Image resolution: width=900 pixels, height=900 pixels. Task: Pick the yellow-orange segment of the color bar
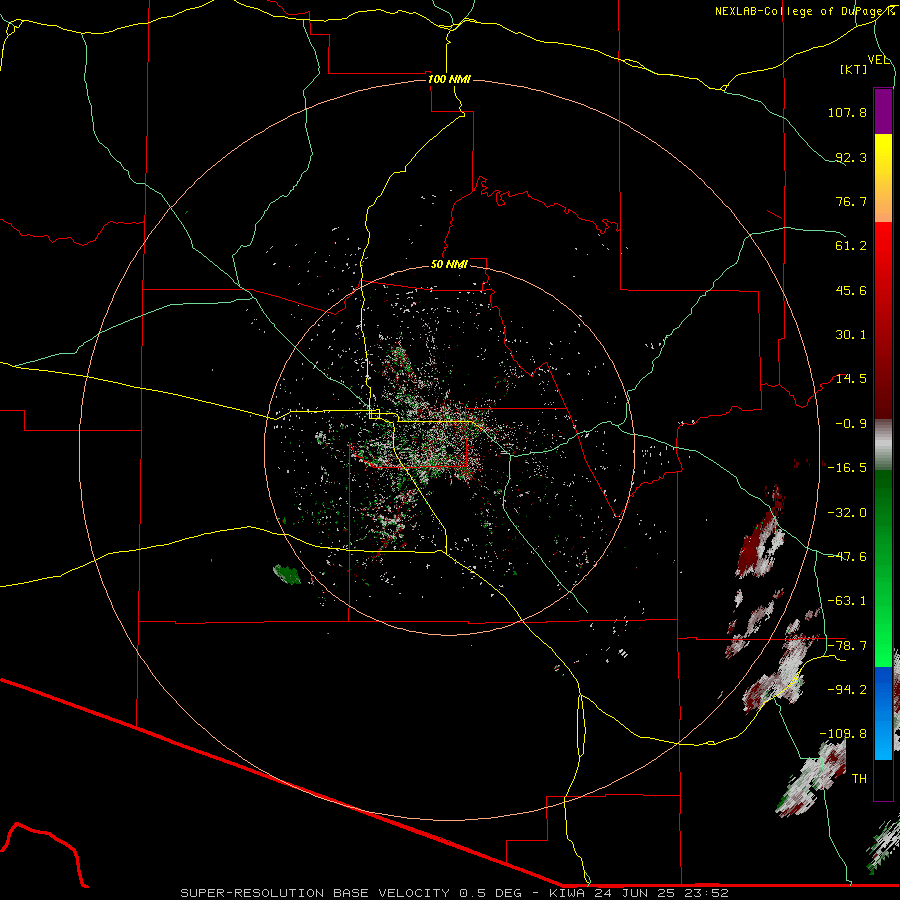point(883,178)
